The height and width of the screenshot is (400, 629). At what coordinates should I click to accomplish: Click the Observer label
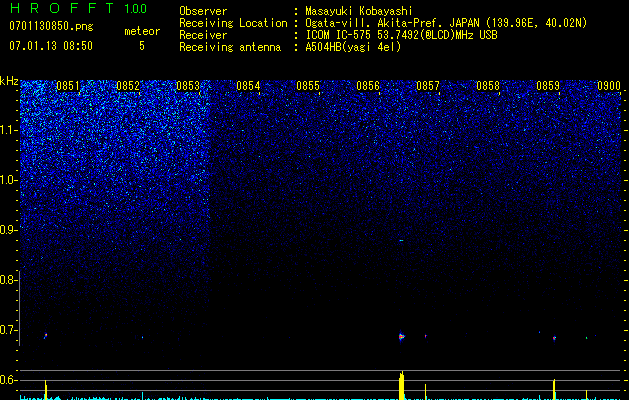(x=203, y=11)
